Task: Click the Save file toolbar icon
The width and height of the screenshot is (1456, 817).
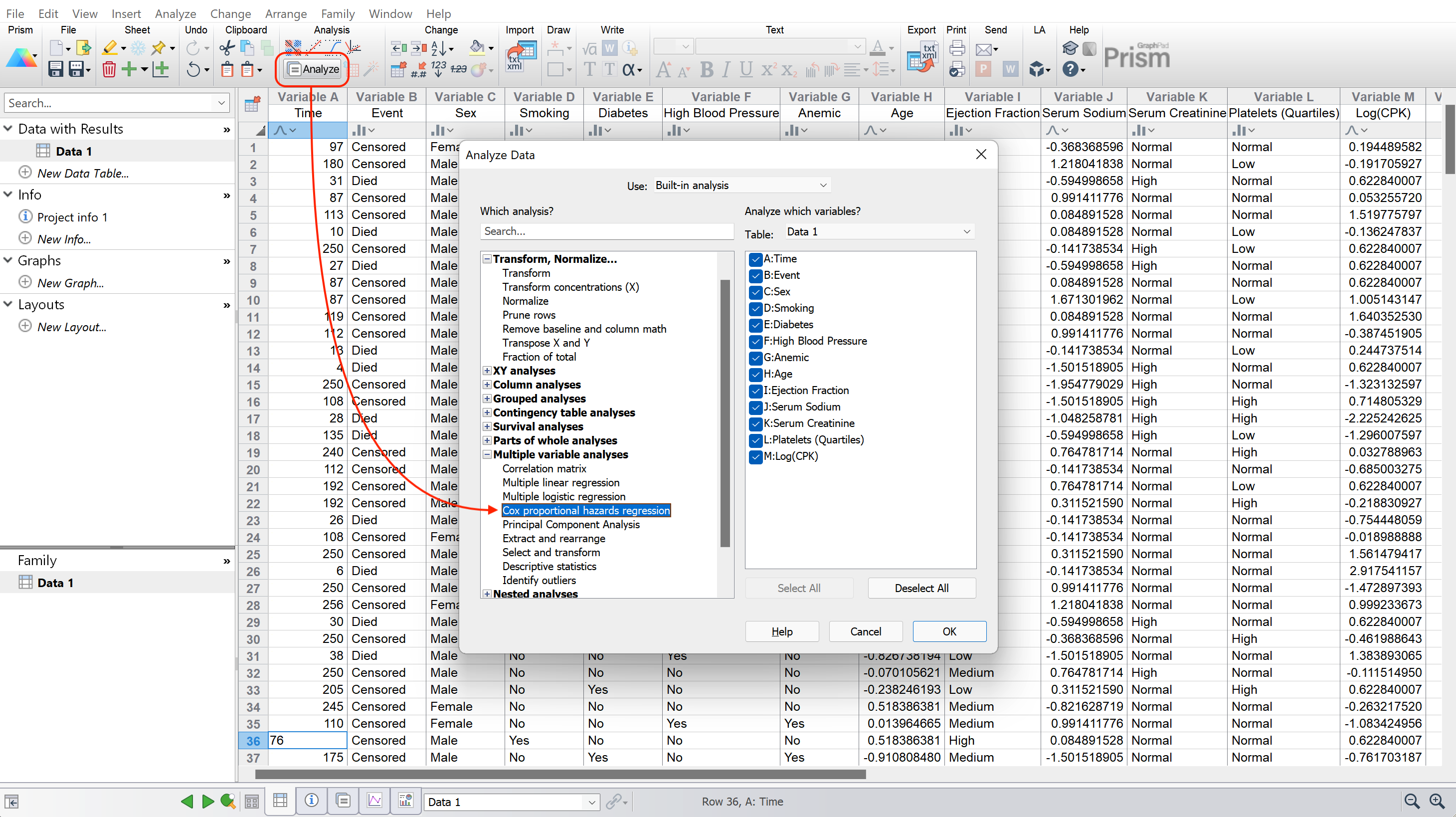Action: [x=55, y=69]
